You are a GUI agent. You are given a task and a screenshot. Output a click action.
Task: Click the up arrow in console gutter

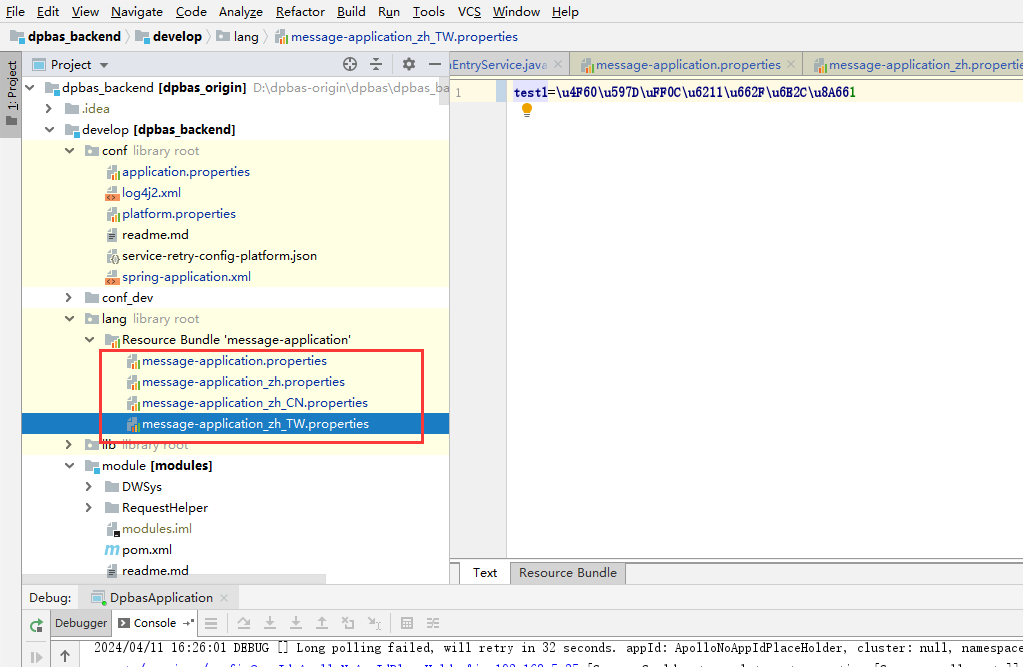click(x=65, y=655)
